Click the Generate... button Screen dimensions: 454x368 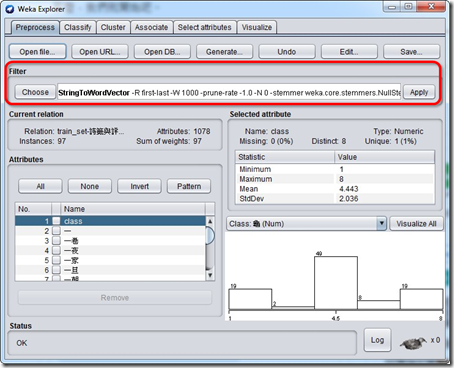224,52
